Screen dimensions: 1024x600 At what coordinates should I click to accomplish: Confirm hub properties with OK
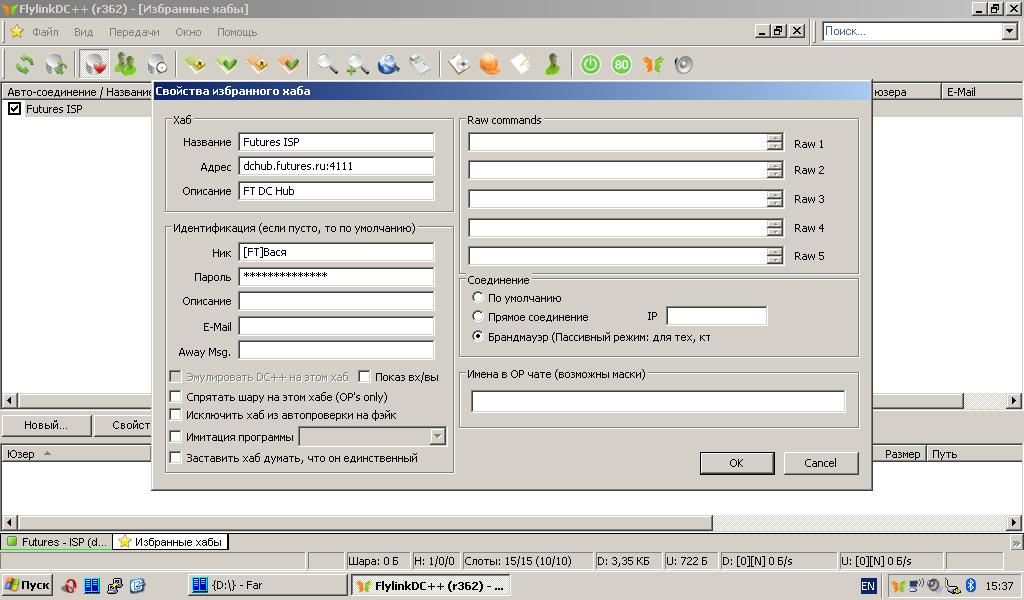point(737,463)
